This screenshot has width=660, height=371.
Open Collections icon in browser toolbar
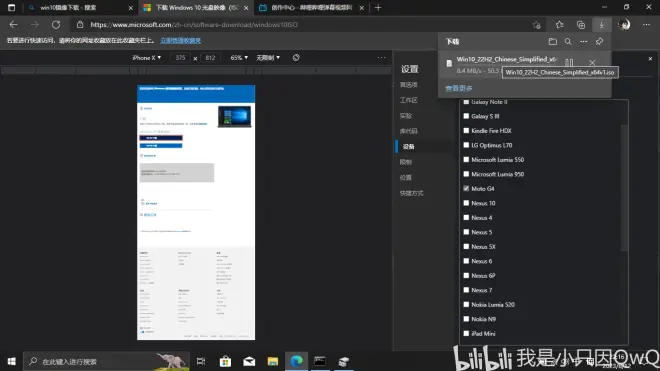pos(581,25)
